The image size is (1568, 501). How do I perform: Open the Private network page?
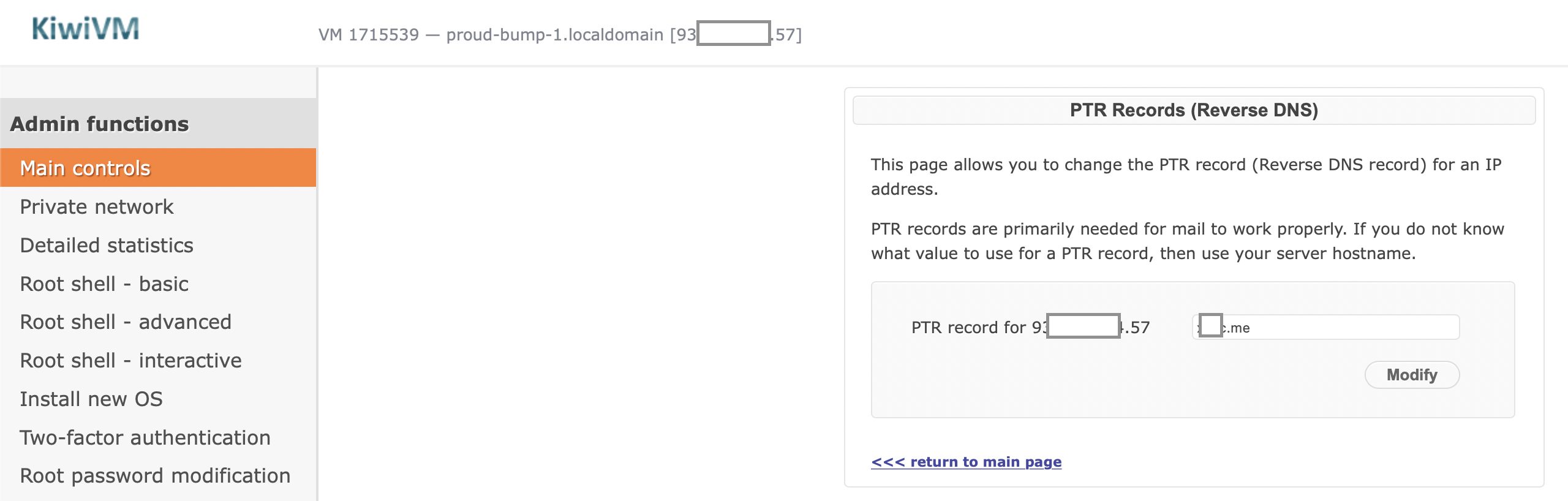[97, 207]
